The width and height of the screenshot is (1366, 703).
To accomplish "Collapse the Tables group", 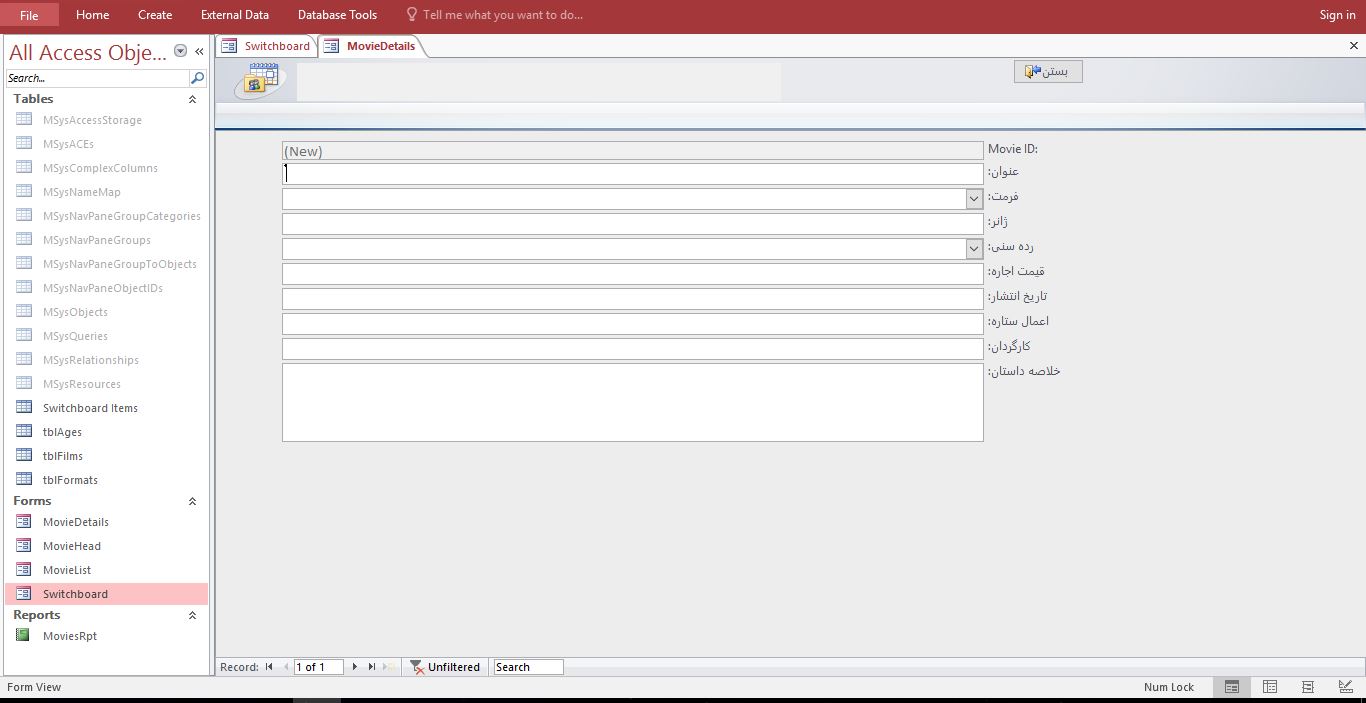I will (192, 99).
